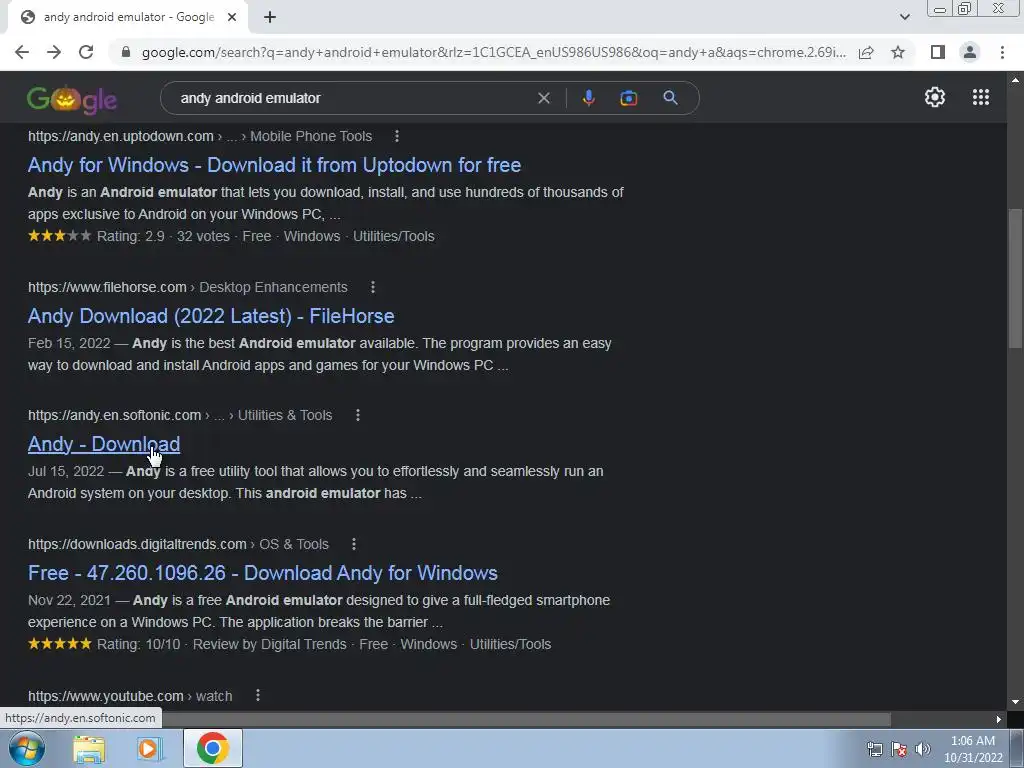
Task: Click the vertical scrollbar thumb
Action: pyautogui.click(x=1015, y=280)
